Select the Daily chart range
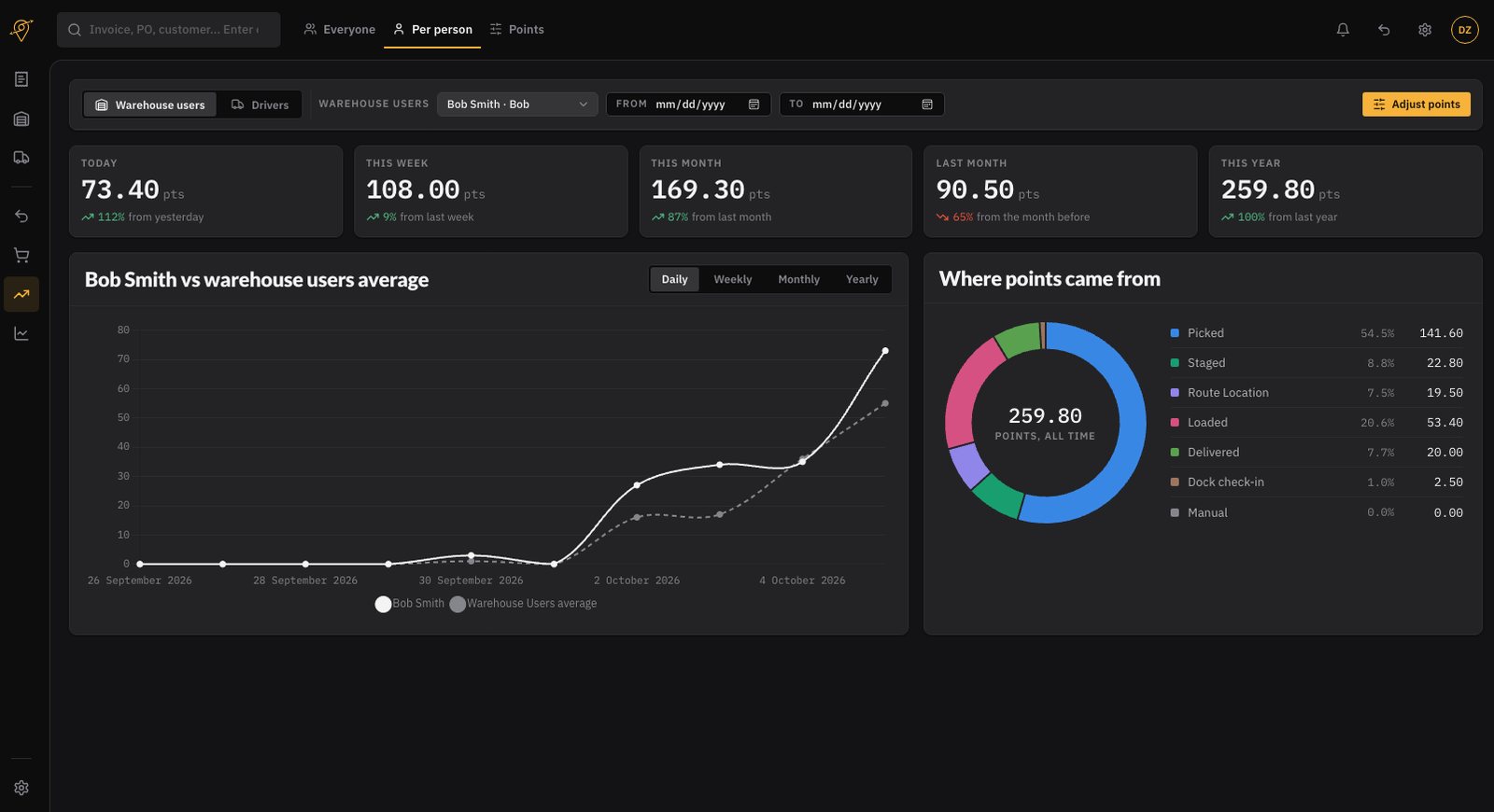This screenshot has height=812, width=1494. tap(675, 279)
